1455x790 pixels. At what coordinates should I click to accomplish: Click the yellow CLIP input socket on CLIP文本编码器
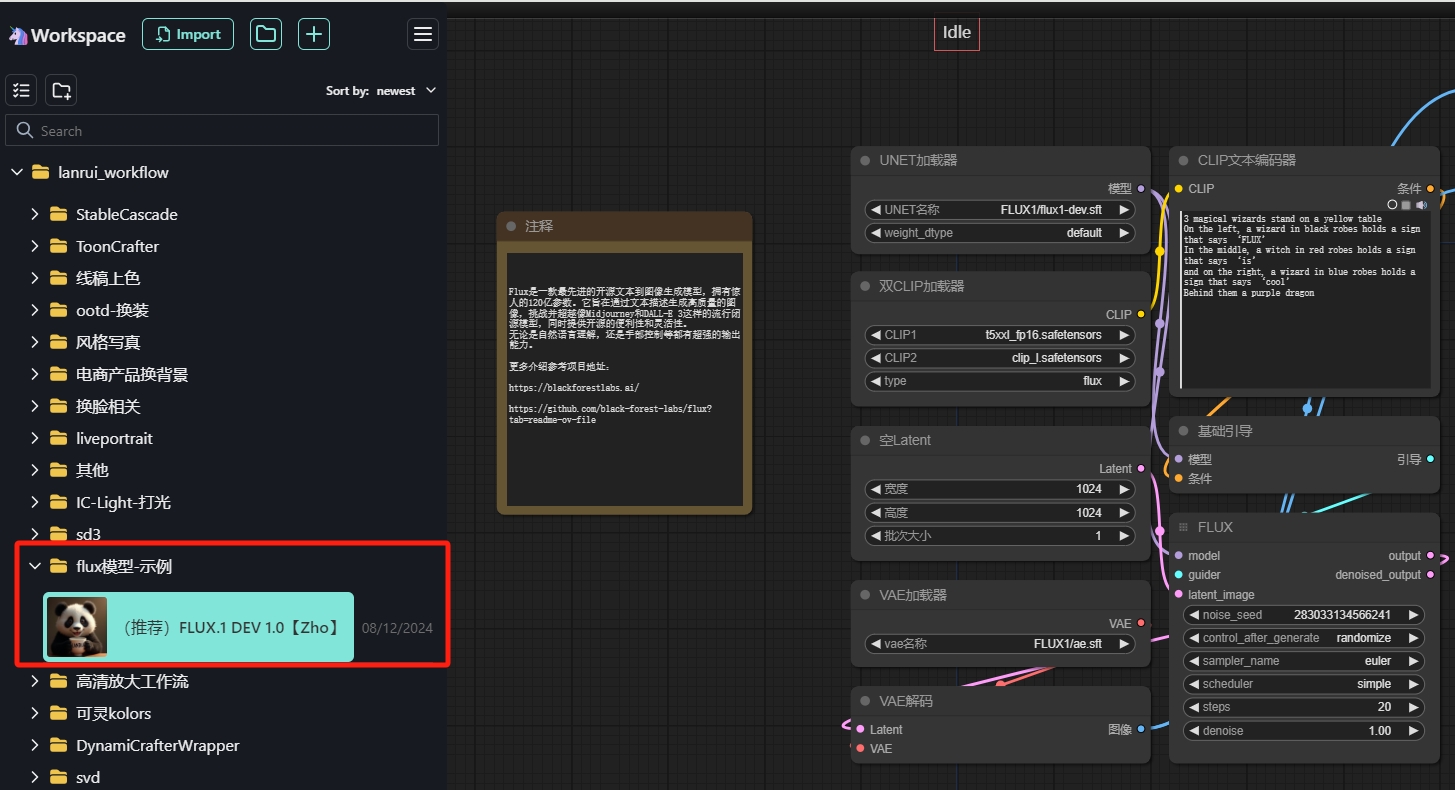(1179, 188)
